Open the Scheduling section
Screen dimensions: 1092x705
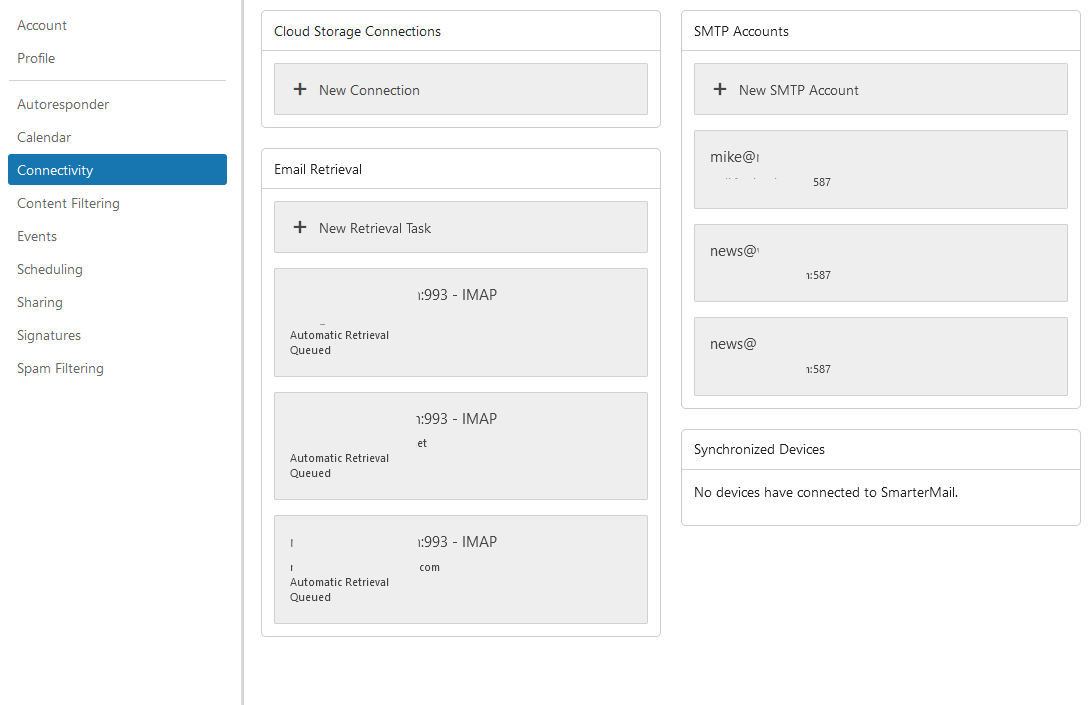[x=50, y=269]
